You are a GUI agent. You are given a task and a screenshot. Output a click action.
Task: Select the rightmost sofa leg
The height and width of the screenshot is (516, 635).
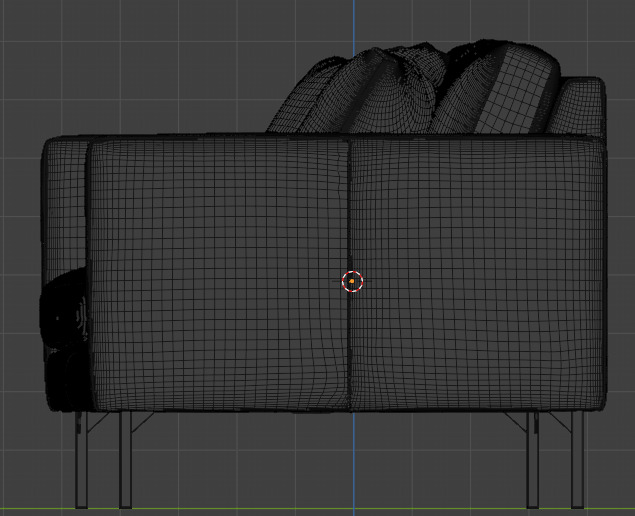click(577, 460)
